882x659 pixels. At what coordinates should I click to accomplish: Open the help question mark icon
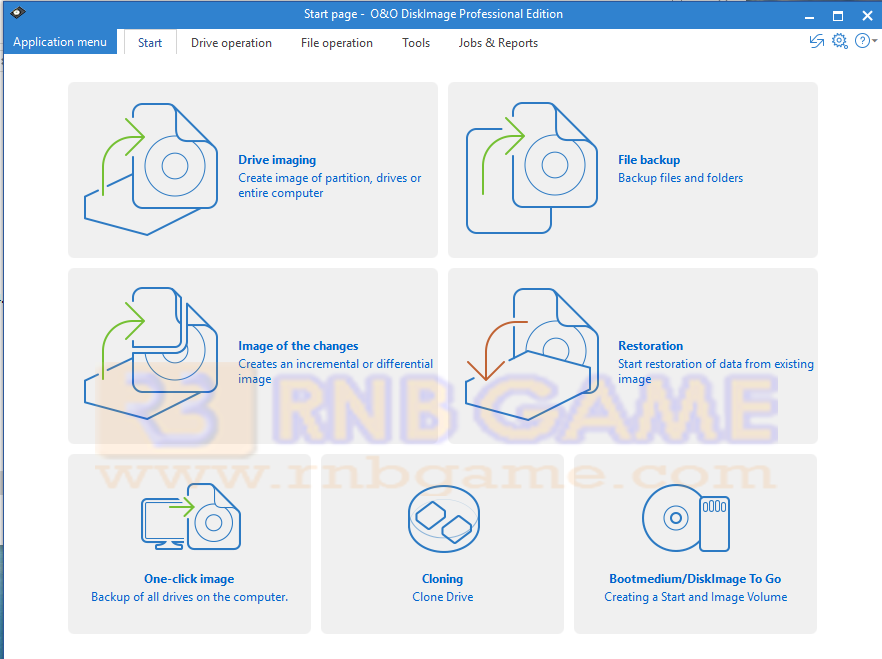[x=862, y=41]
